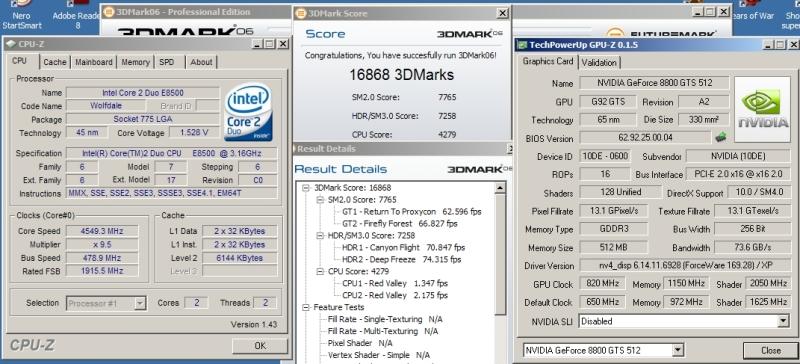Open Adobe Reader 8 desktop icon
This screenshot has width=800, height=364.
point(77,14)
